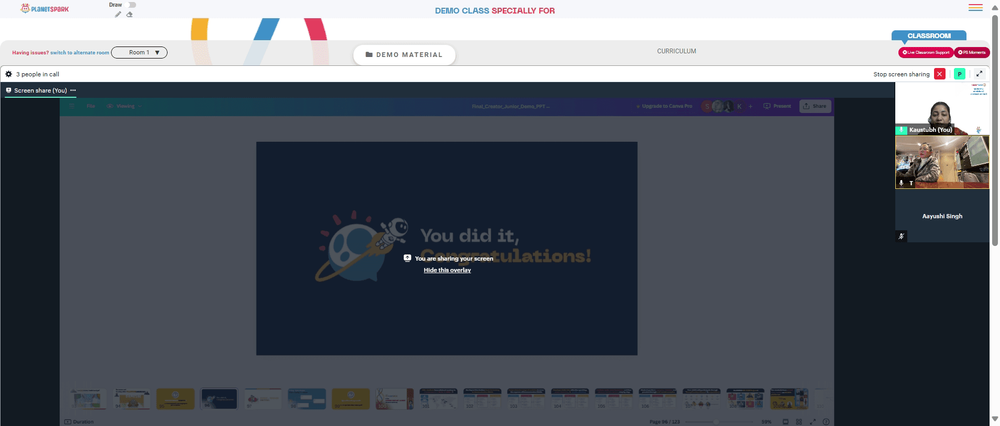This screenshot has height=426, width=1000.
Task: Expand call to fullscreen
Action: [x=980, y=74]
